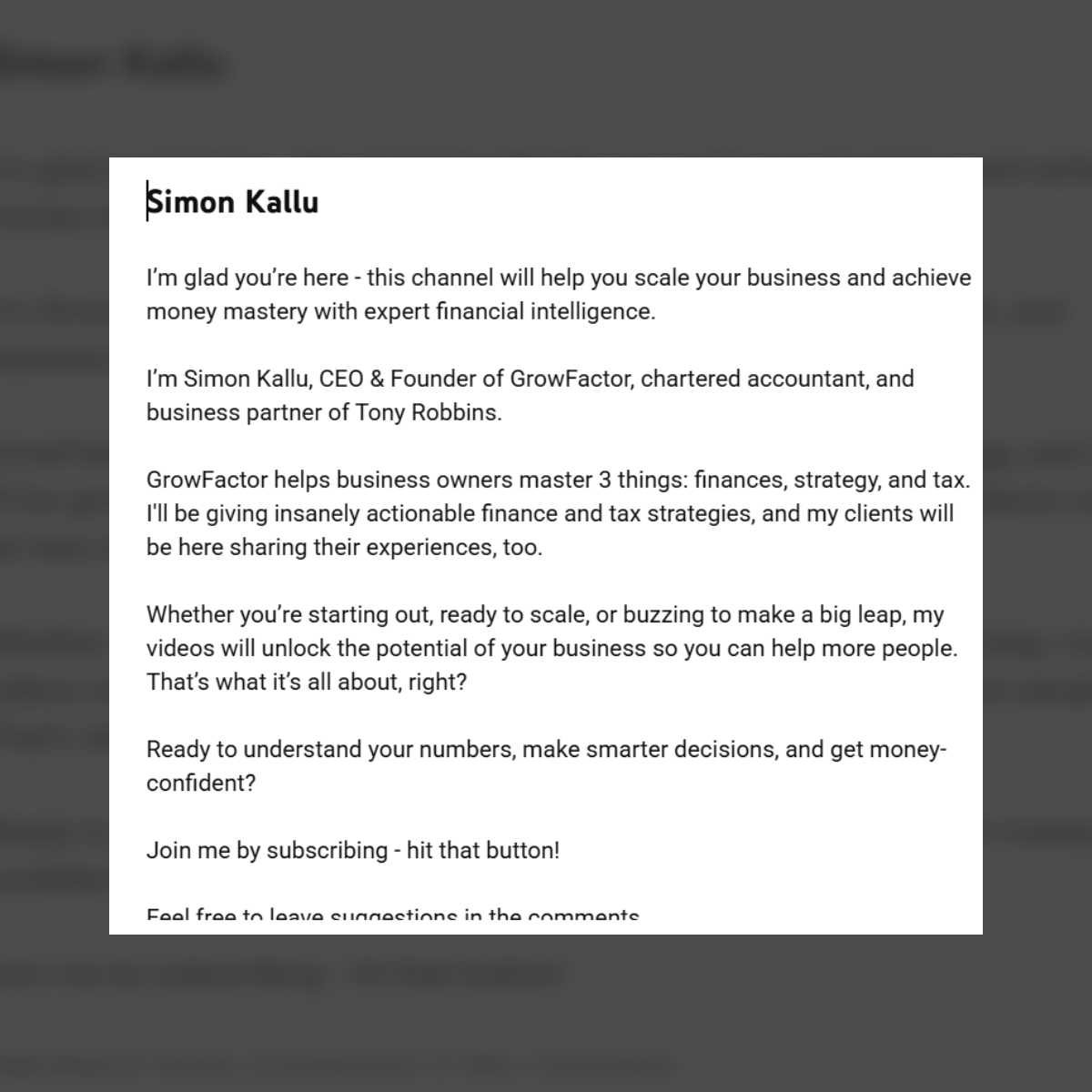1092x1092 pixels.
Task: Click the cut-off line Feel free to leave suggestions
Action: pos(393,912)
